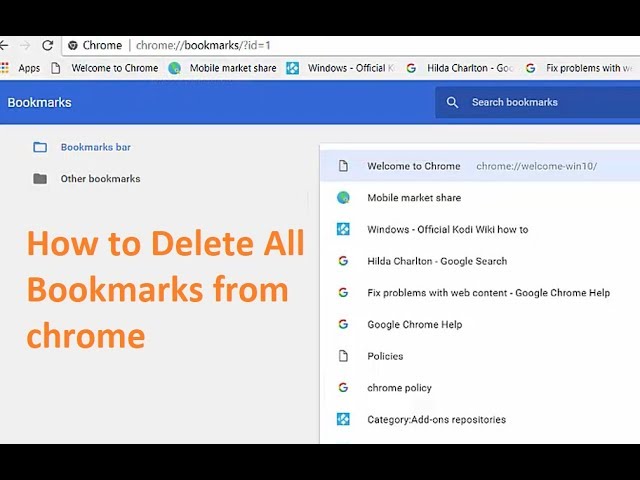Click the page icon beside Policies bookmark
This screenshot has width=640, height=480.
point(343,356)
